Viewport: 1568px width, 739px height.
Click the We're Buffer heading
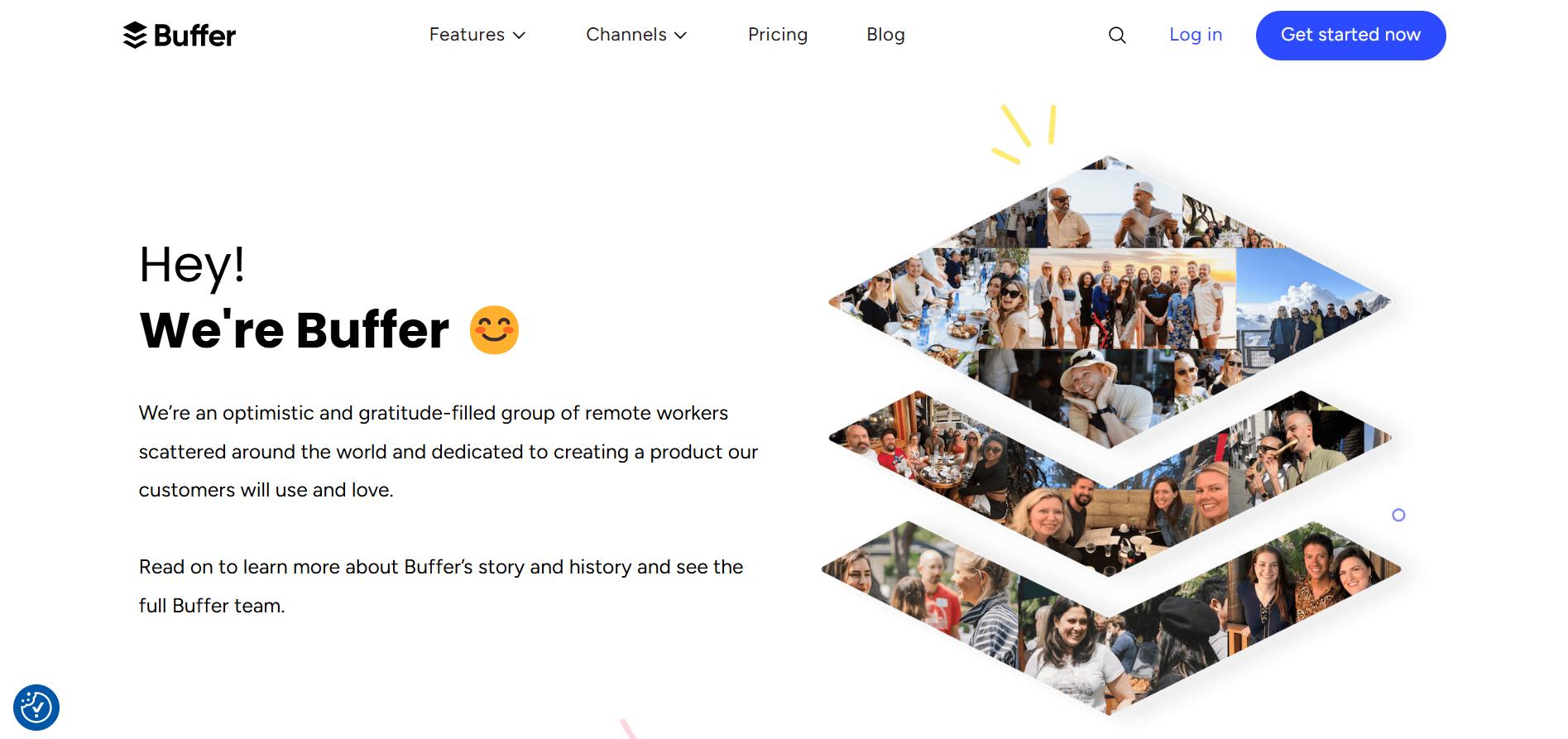[x=295, y=330]
